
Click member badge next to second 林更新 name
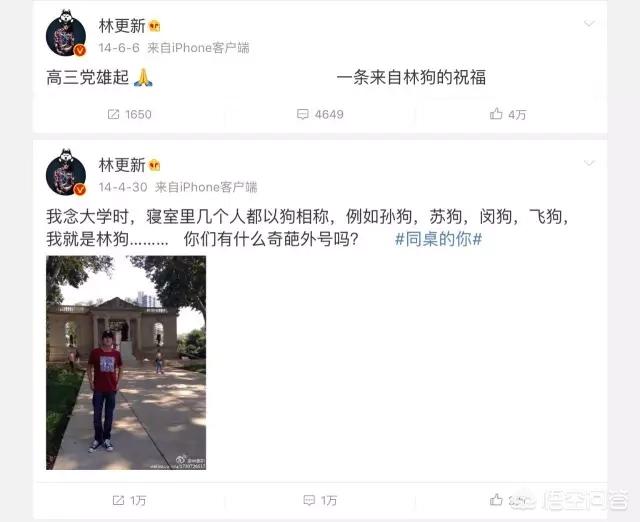(155, 166)
